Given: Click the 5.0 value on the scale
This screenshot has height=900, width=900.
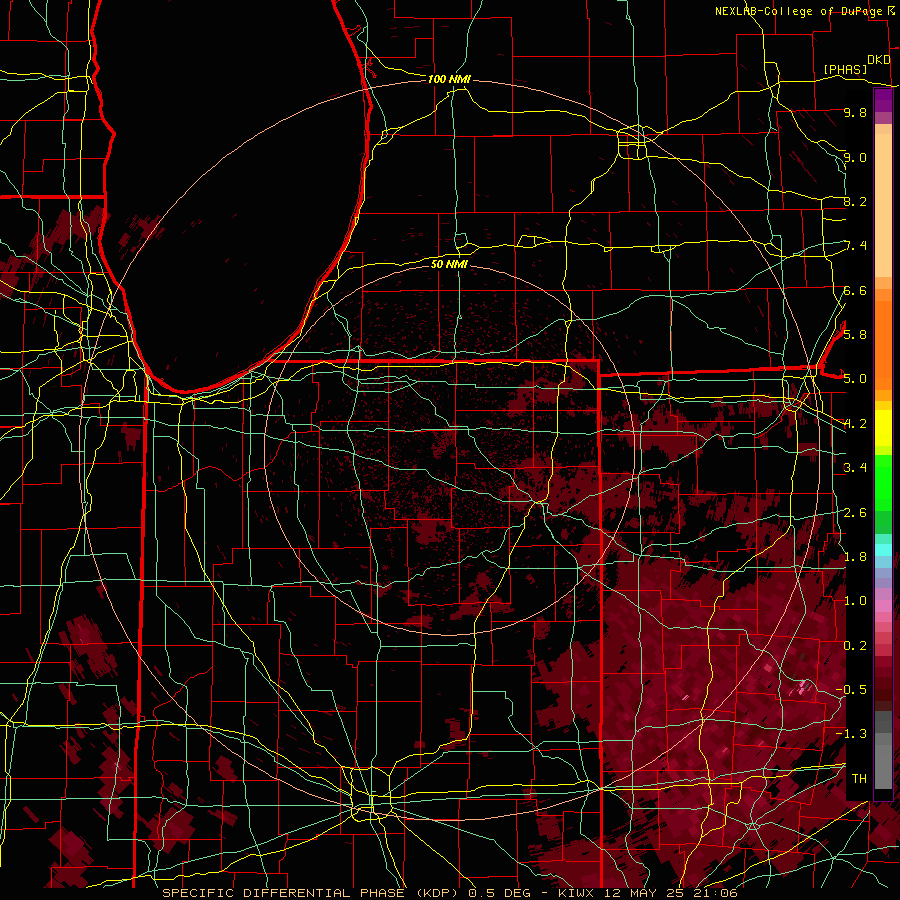Looking at the screenshot, I should click(855, 379).
